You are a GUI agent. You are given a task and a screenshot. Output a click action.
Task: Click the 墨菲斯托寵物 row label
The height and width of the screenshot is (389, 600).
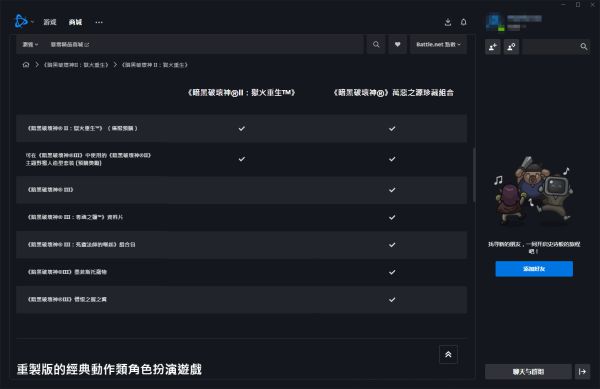tap(67, 272)
